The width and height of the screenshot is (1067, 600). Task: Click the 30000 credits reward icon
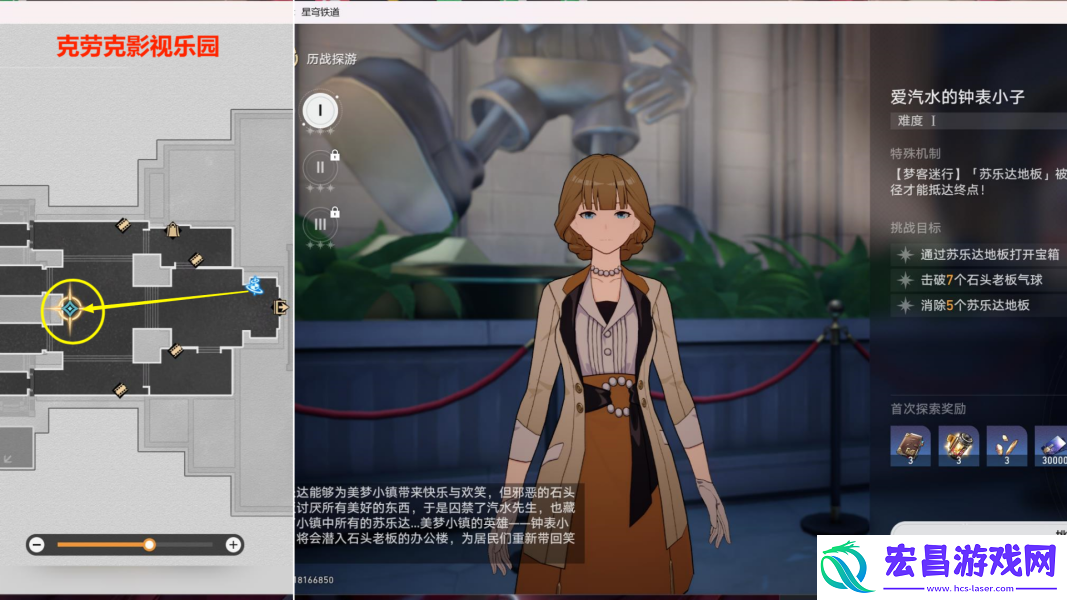click(x=1051, y=446)
